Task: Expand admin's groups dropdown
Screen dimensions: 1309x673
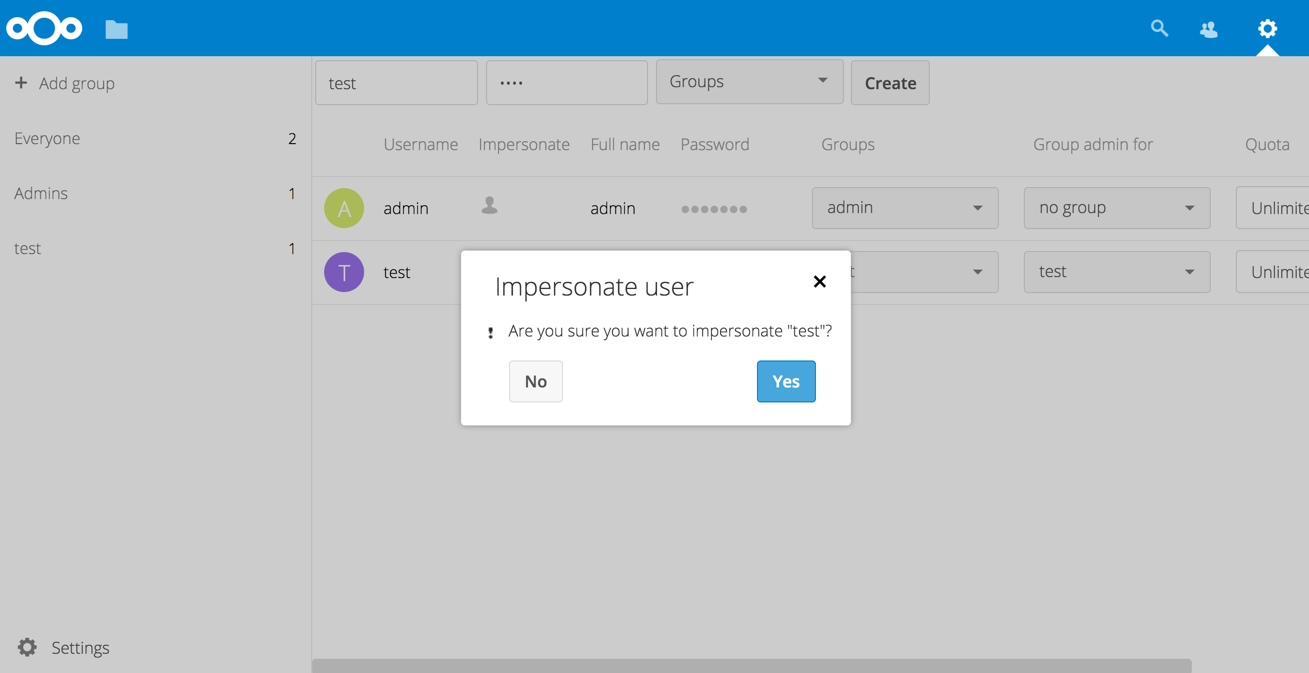Action: 904,208
